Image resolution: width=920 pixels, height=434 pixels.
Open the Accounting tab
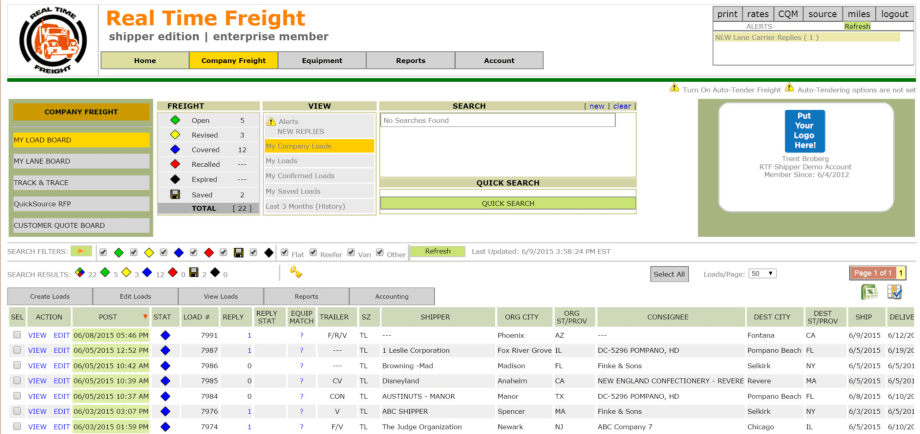click(x=392, y=296)
